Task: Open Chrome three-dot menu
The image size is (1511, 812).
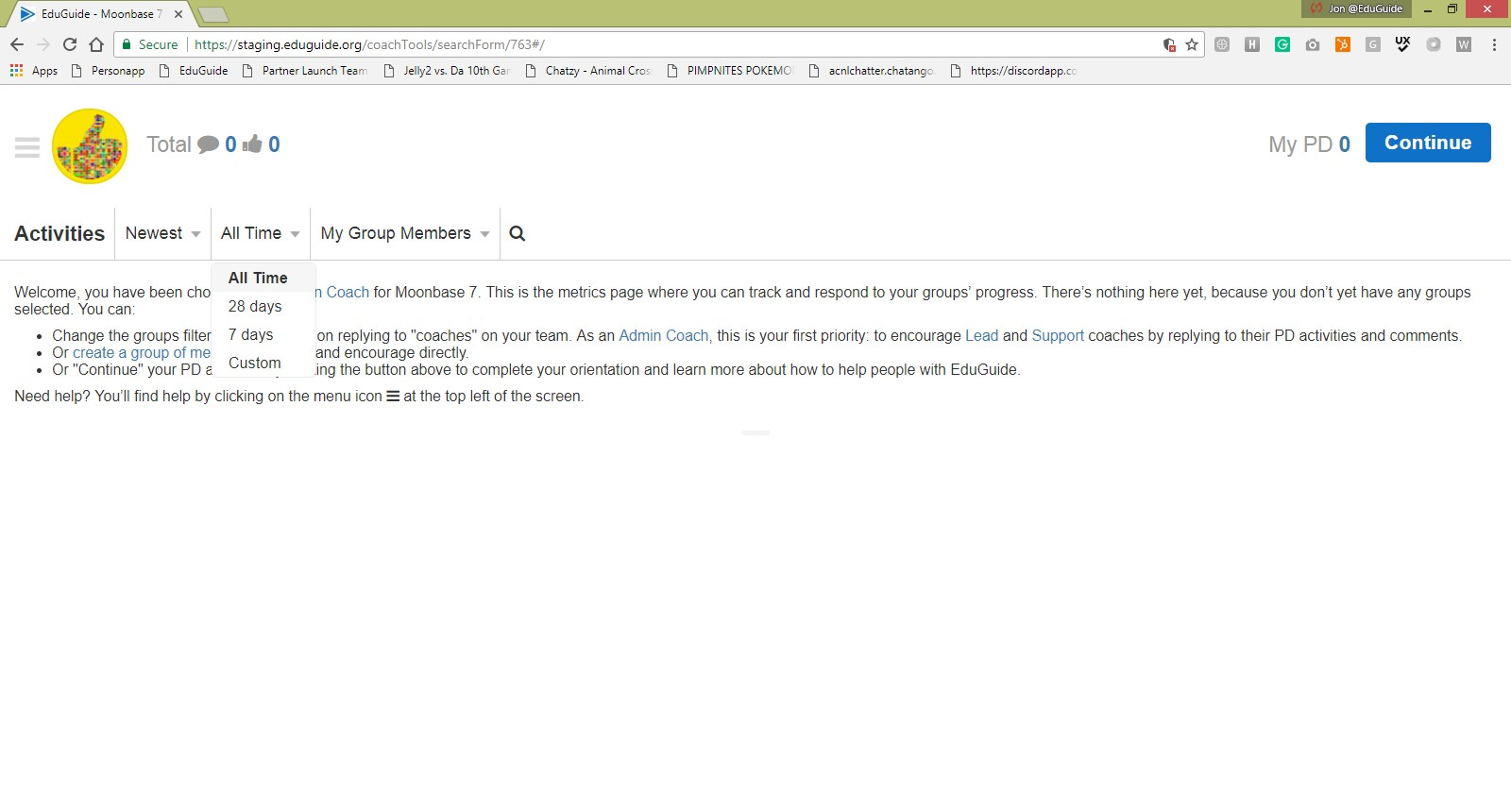Action: click(x=1494, y=44)
